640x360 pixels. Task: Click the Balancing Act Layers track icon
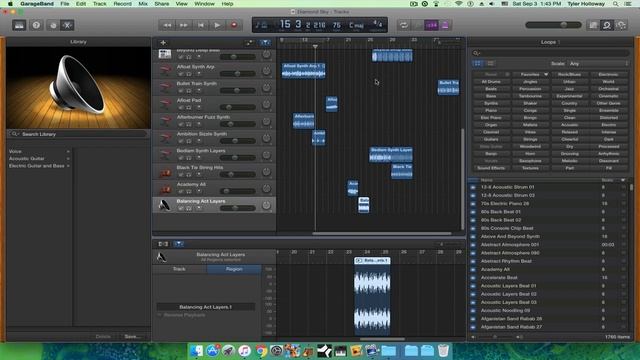tap(165, 205)
